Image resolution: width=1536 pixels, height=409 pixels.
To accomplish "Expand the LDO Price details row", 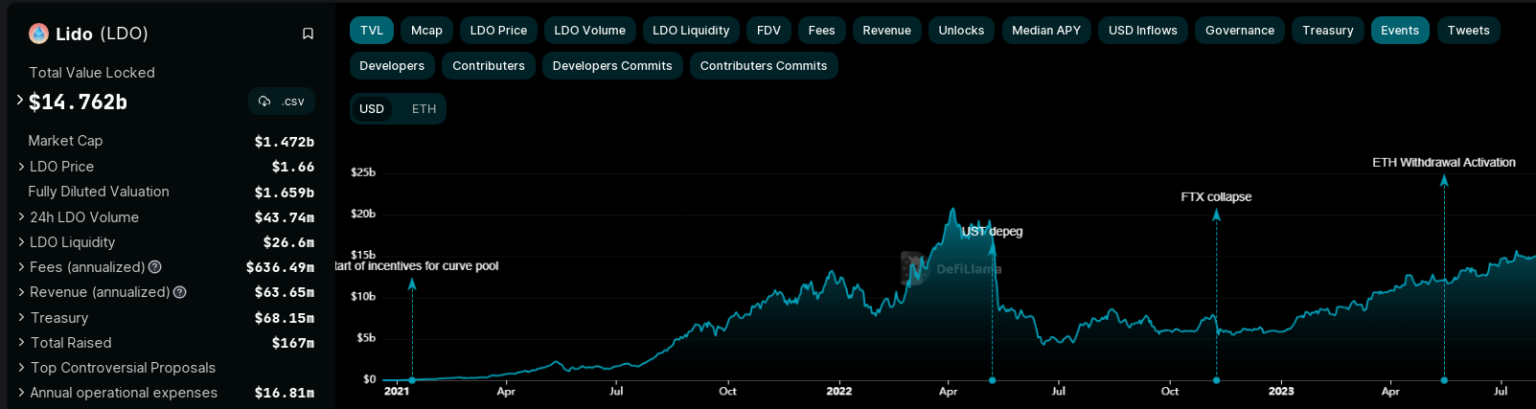I will point(21,166).
